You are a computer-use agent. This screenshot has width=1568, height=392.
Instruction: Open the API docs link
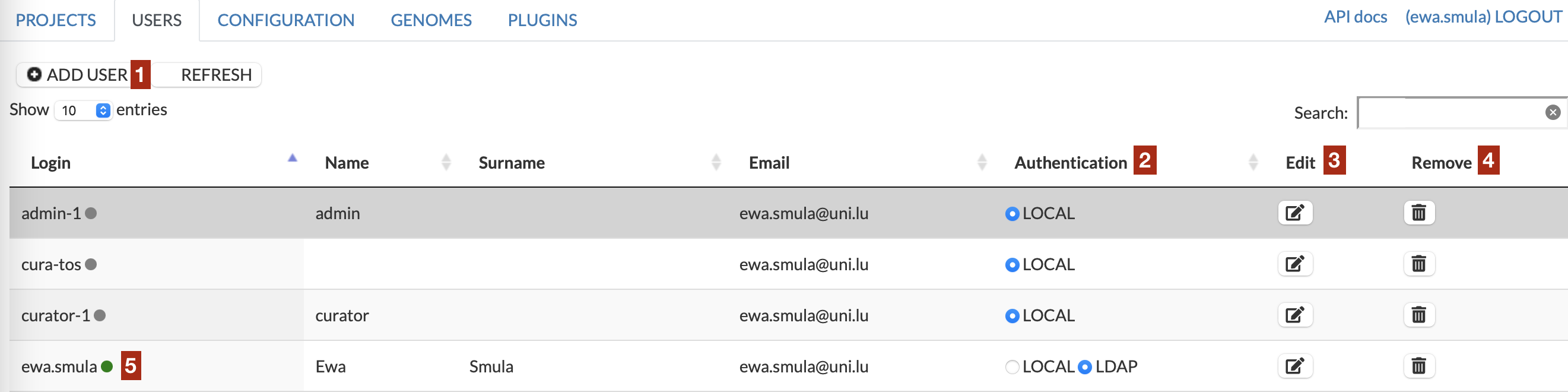(1355, 17)
